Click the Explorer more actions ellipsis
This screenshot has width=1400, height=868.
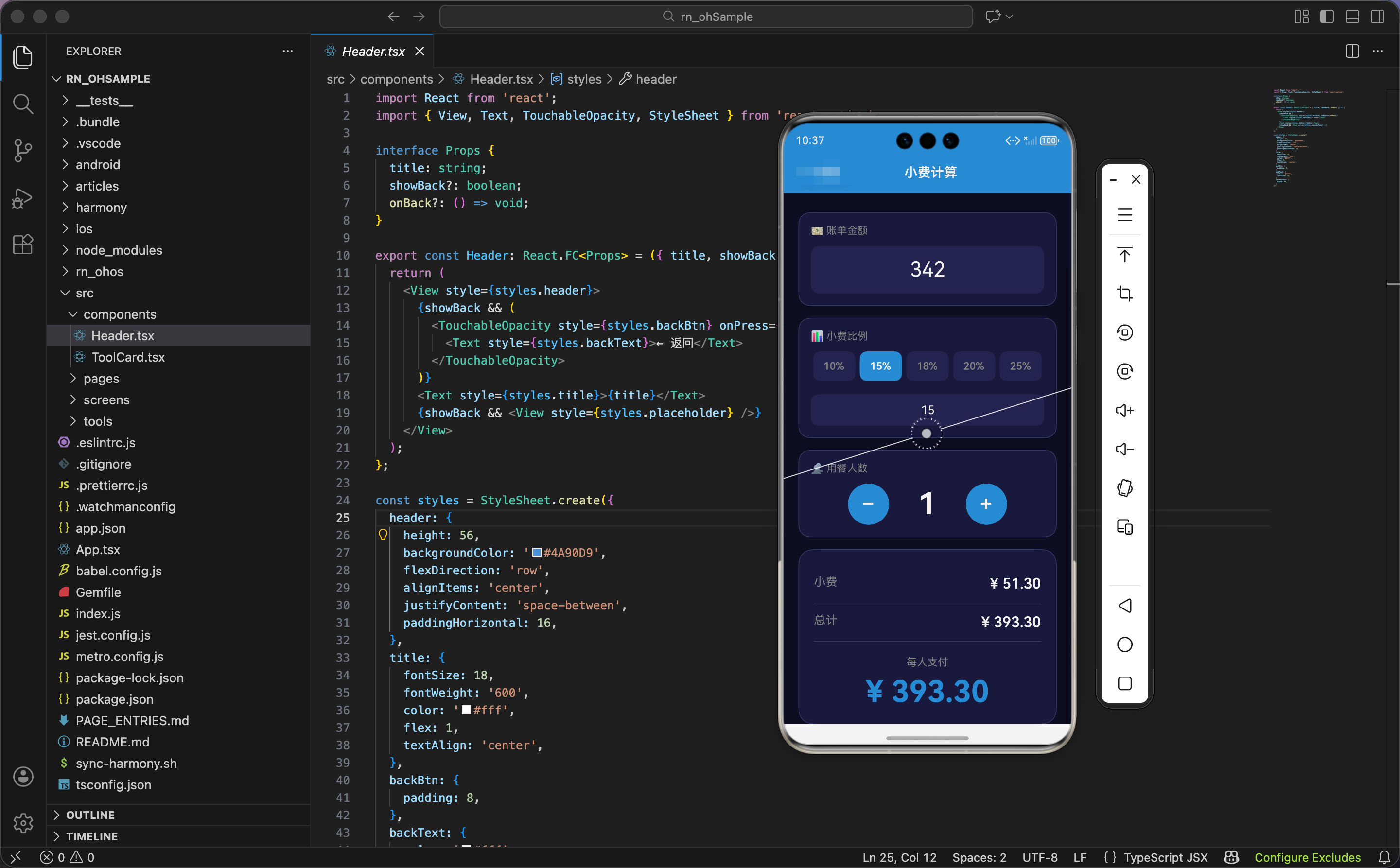click(x=288, y=51)
